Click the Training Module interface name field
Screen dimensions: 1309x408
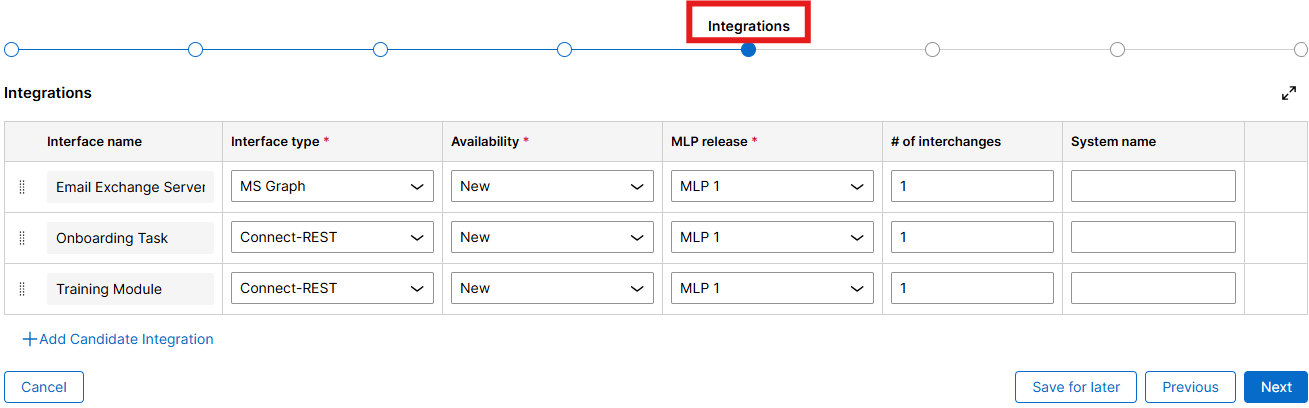130,289
